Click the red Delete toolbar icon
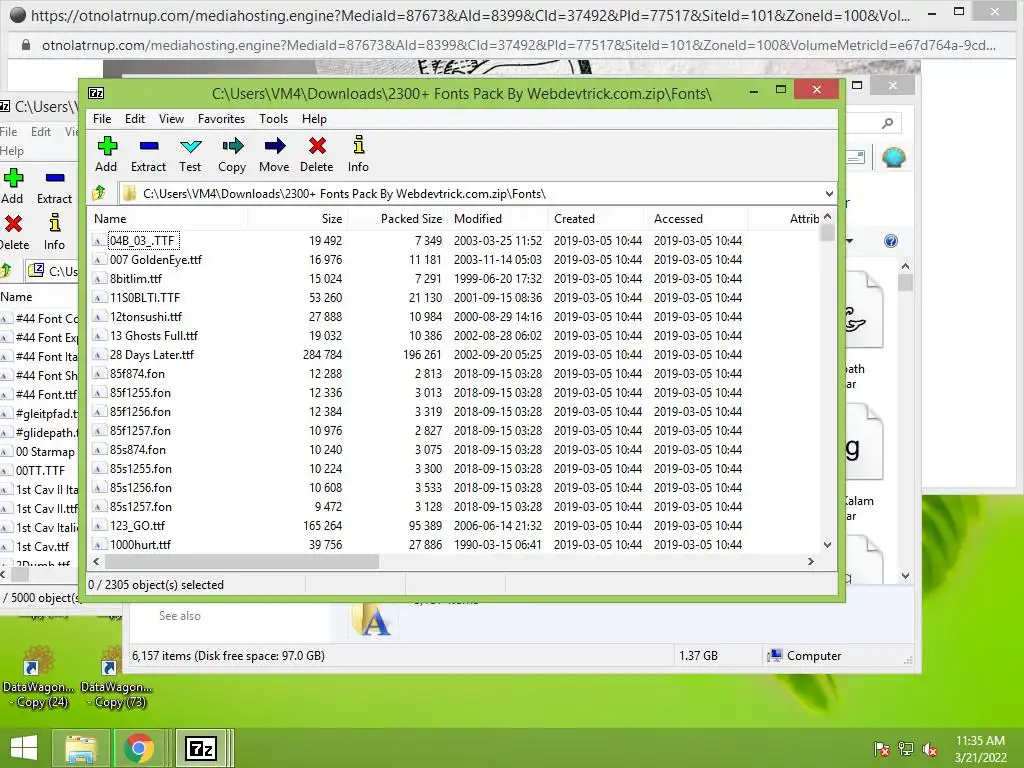 (317, 146)
